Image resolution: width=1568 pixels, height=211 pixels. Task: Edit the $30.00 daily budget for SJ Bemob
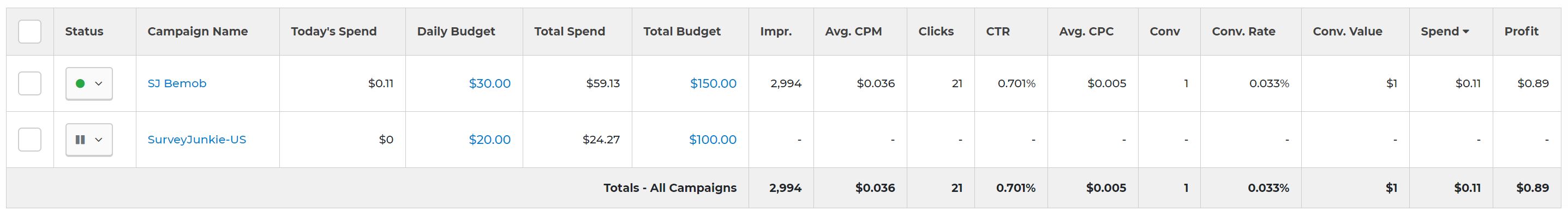(489, 83)
